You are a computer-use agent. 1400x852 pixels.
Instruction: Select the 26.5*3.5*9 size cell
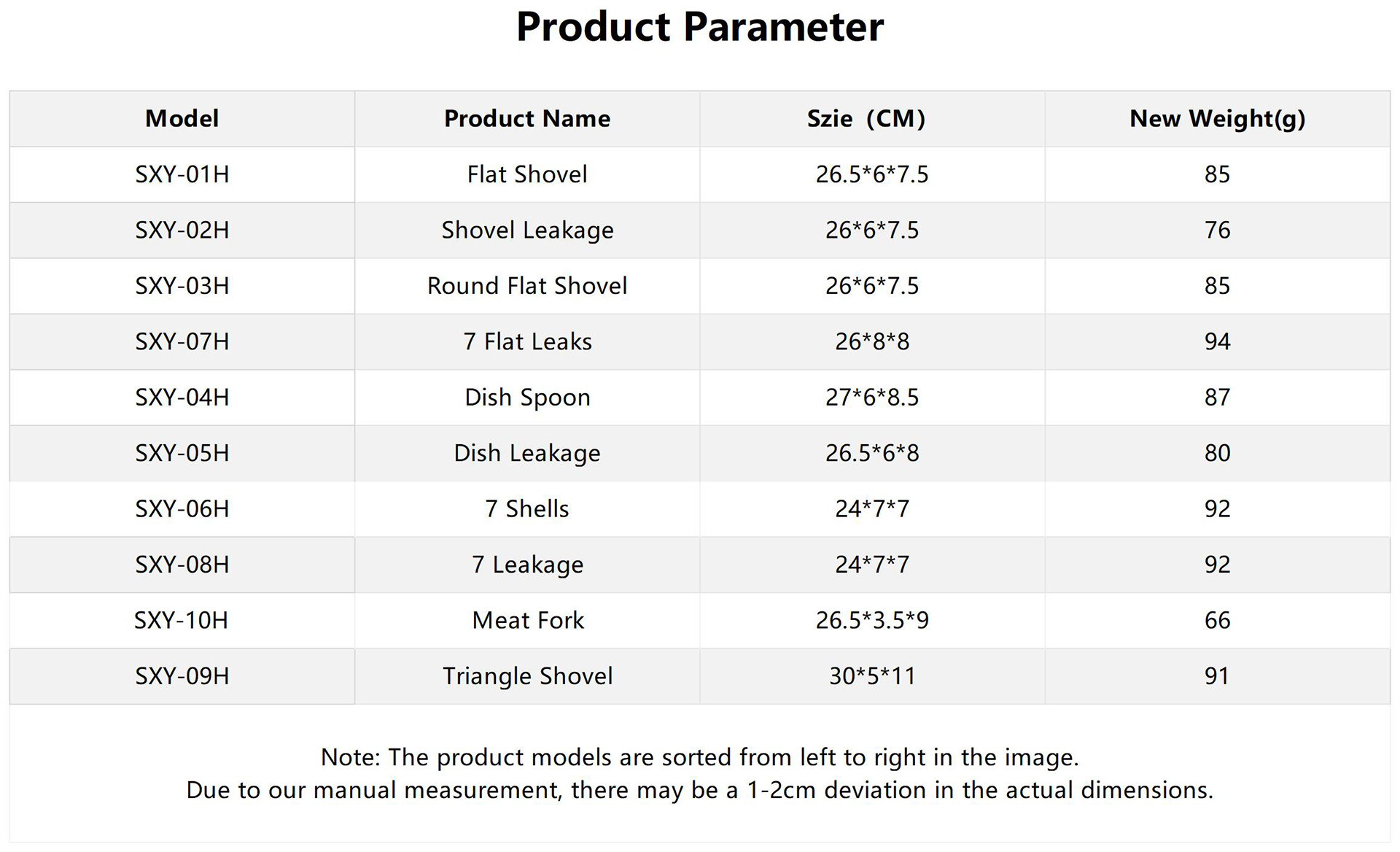(x=872, y=620)
